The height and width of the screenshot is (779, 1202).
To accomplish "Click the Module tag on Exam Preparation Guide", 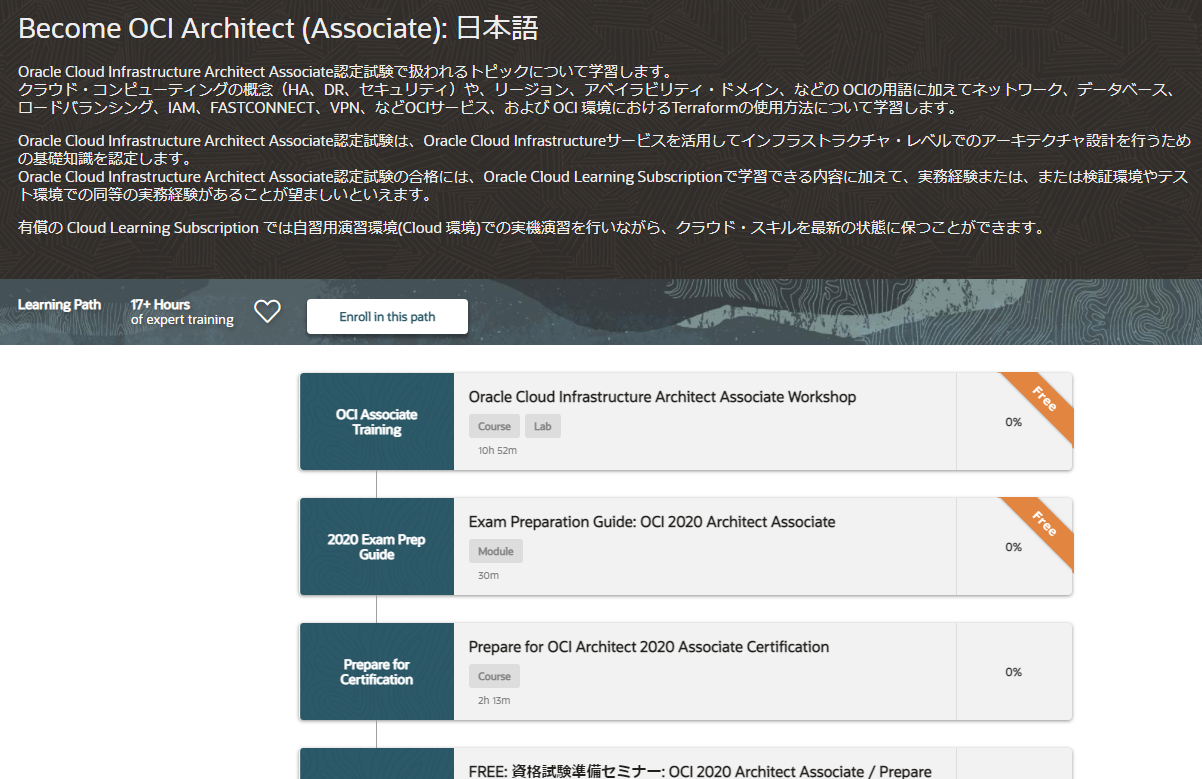I will point(495,551).
